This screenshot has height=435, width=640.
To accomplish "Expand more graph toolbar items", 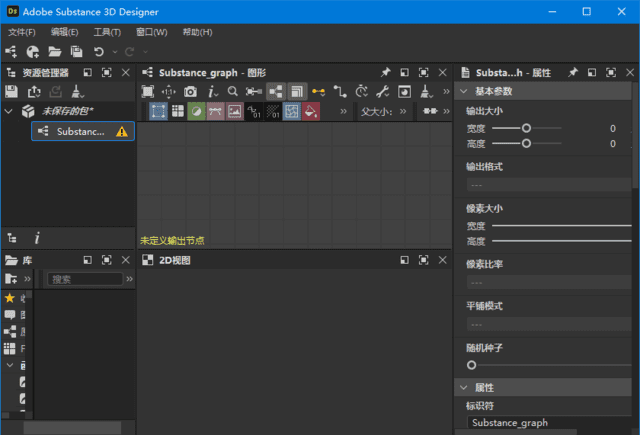I will pyautogui.click(x=446, y=91).
